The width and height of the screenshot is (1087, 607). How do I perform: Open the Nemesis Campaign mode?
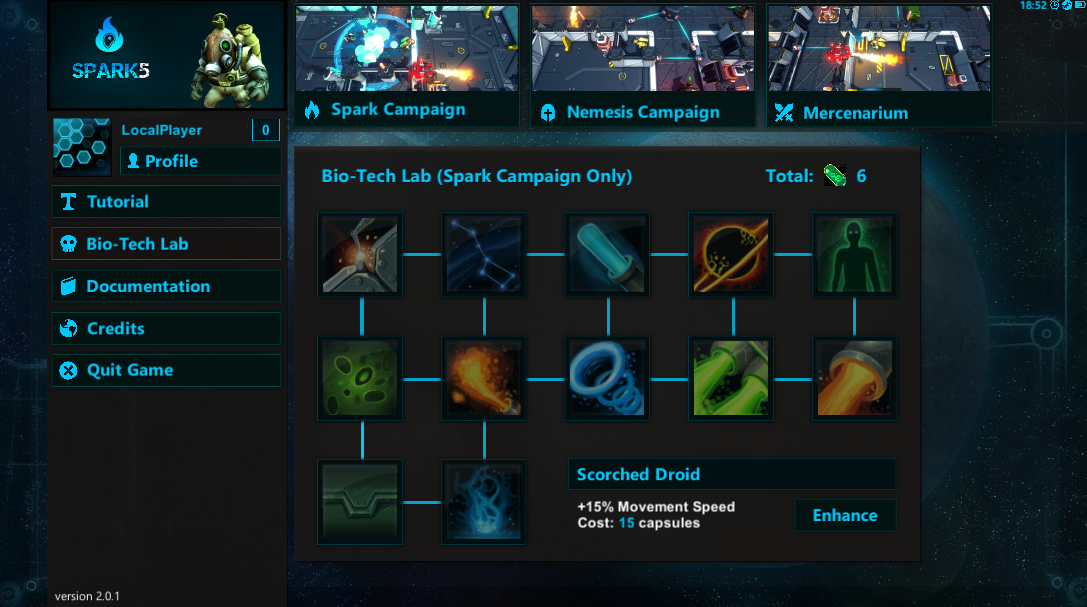point(643,65)
